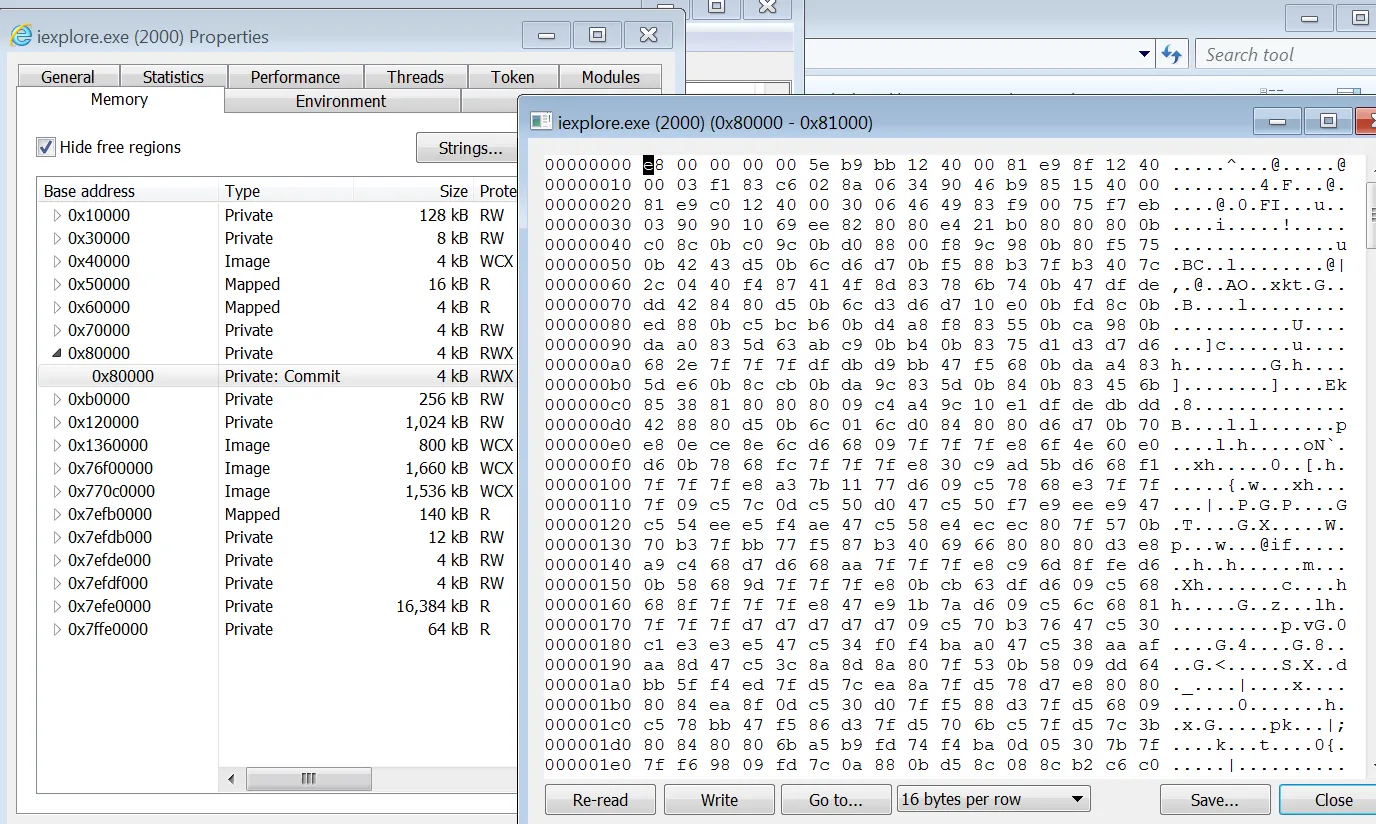Expand the 0x1360000 Image region
This screenshot has width=1376, height=824.
[56, 445]
